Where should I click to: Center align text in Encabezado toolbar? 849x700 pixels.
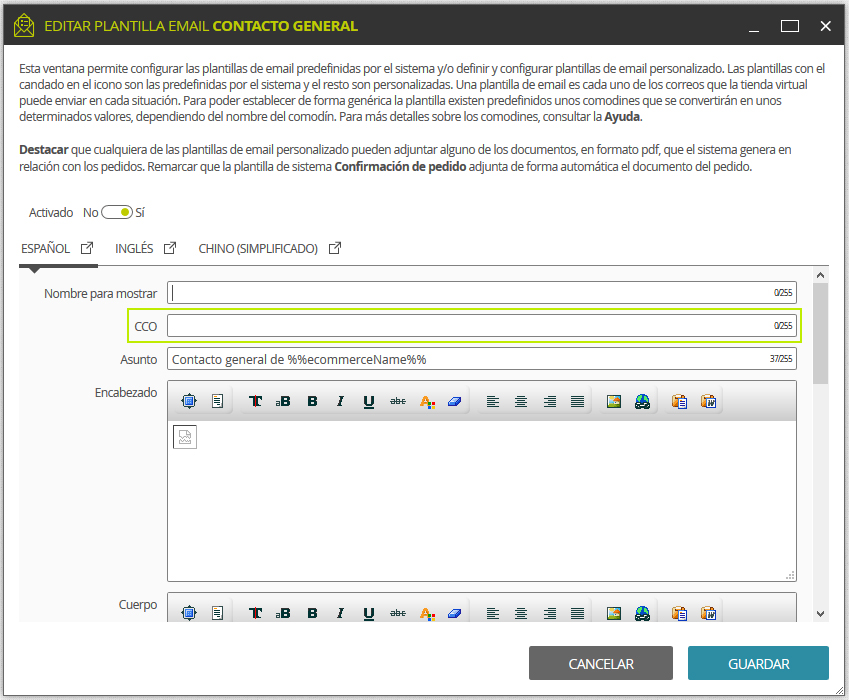[521, 401]
